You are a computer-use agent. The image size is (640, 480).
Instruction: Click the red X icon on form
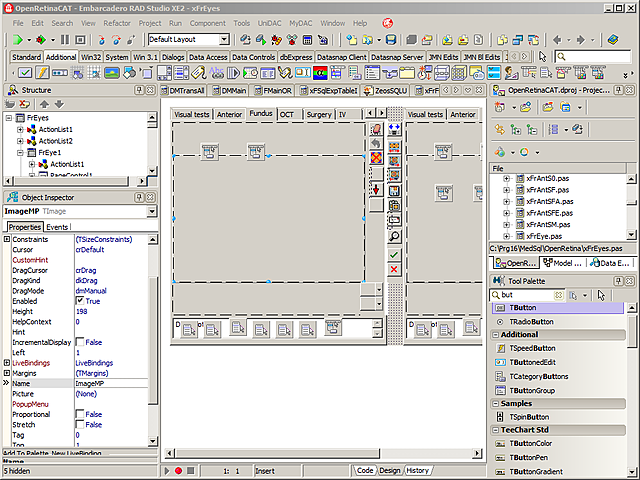pos(394,270)
